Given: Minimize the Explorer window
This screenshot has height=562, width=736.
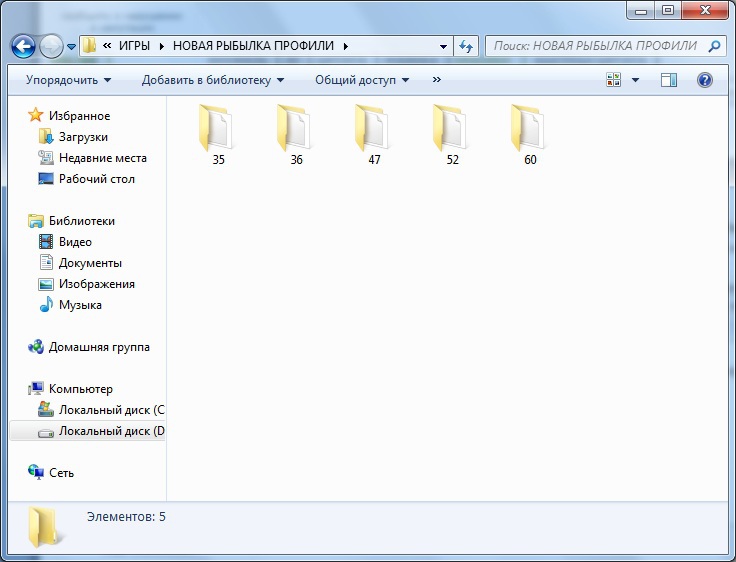Looking at the screenshot, I should [642, 10].
